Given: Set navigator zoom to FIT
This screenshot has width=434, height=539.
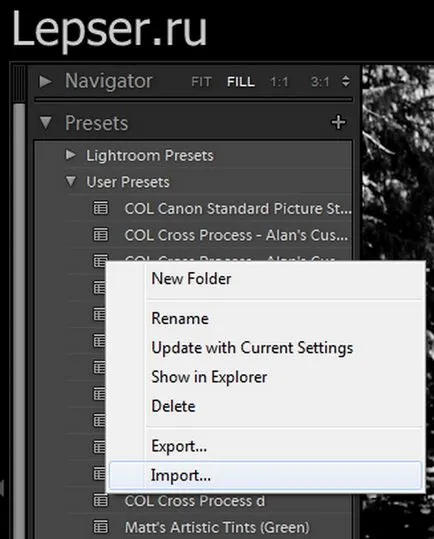Looking at the screenshot, I should pos(201,82).
